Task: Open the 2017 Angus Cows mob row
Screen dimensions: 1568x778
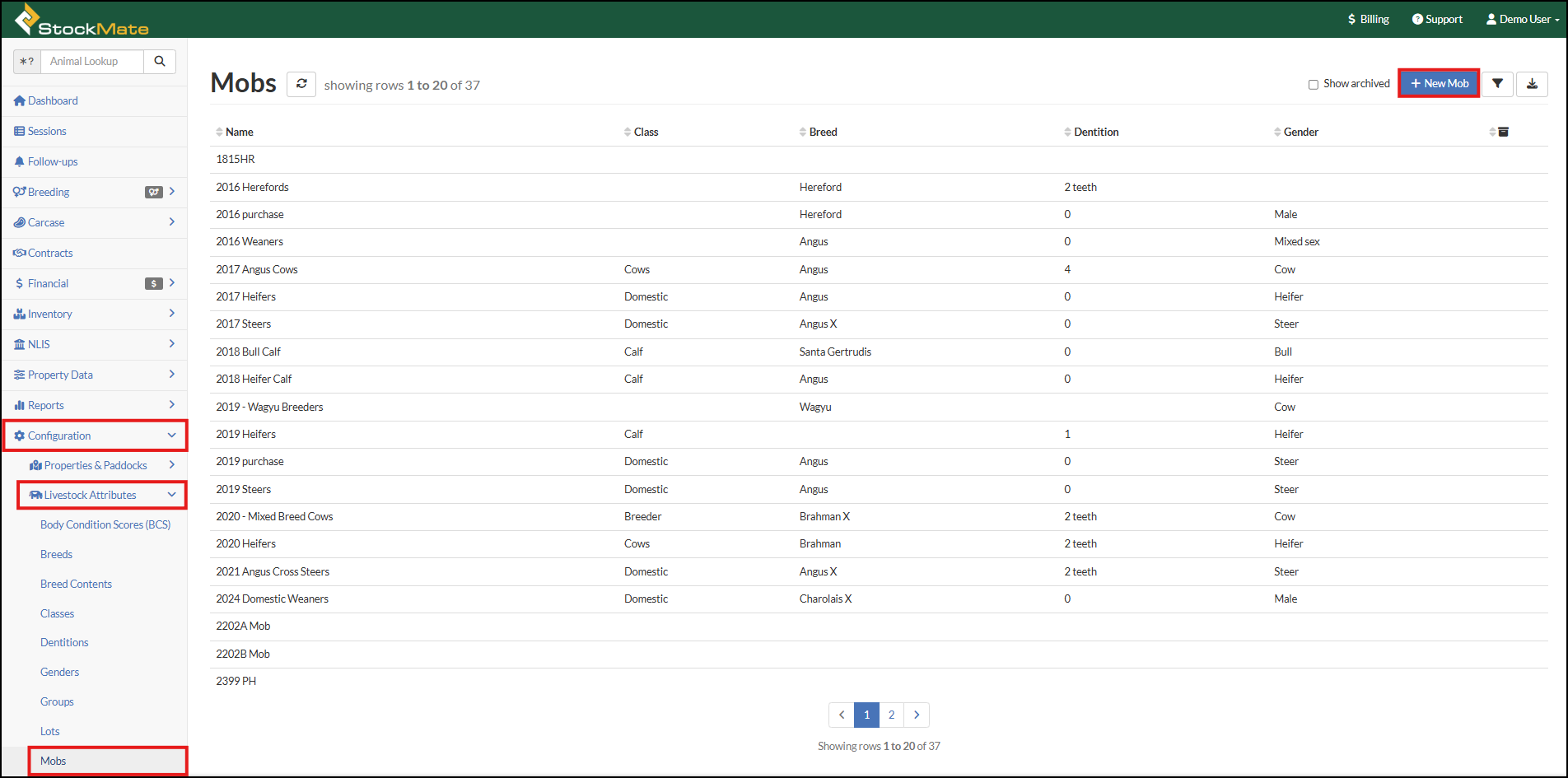Action: click(x=257, y=269)
